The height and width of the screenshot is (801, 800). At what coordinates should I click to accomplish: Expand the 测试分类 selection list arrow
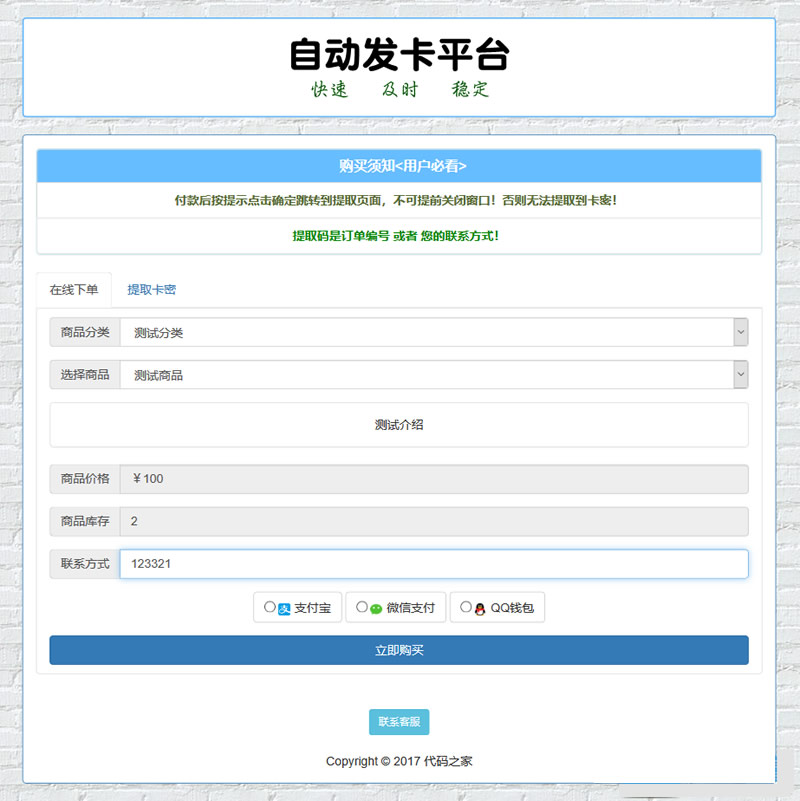tap(740, 331)
